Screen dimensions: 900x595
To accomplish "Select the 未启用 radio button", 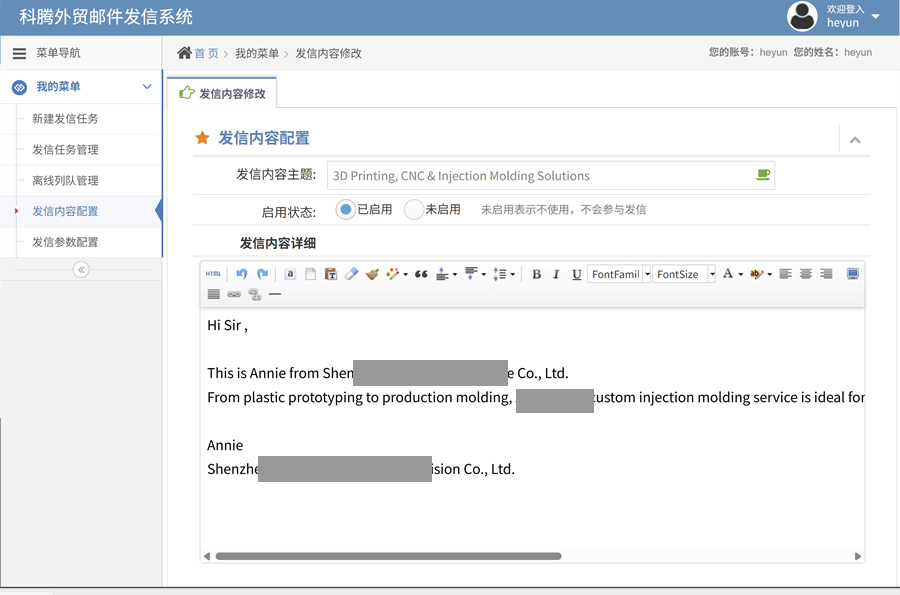I will coord(414,210).
